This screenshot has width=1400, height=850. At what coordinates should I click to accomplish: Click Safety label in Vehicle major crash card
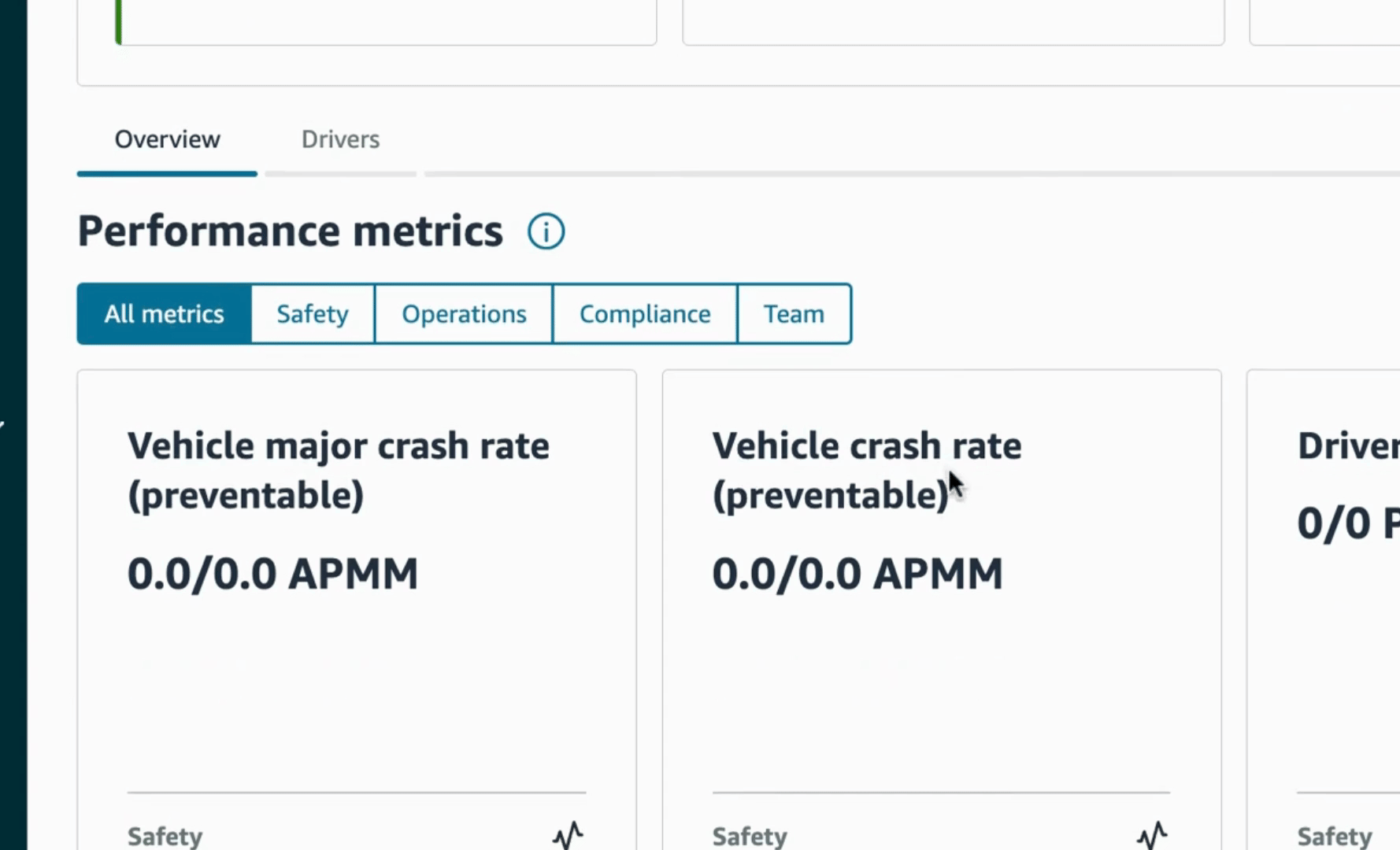pos(165,836)
